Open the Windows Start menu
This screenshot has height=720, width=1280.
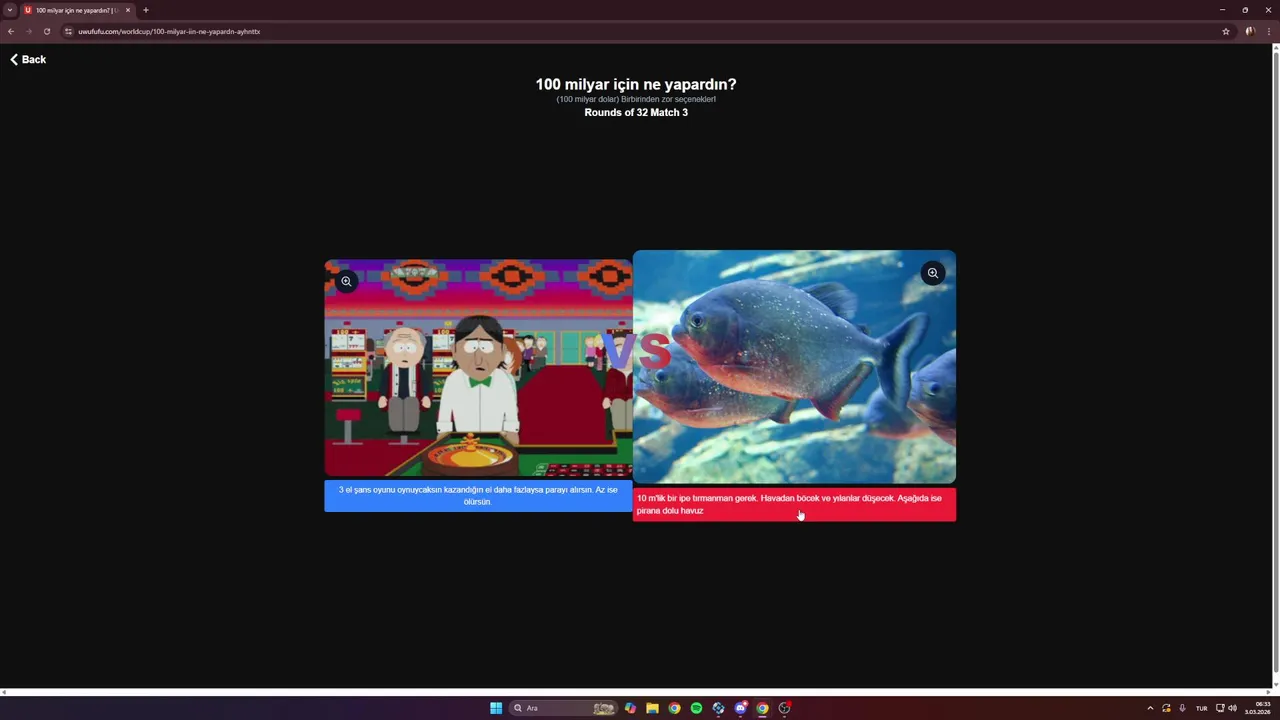496,708
